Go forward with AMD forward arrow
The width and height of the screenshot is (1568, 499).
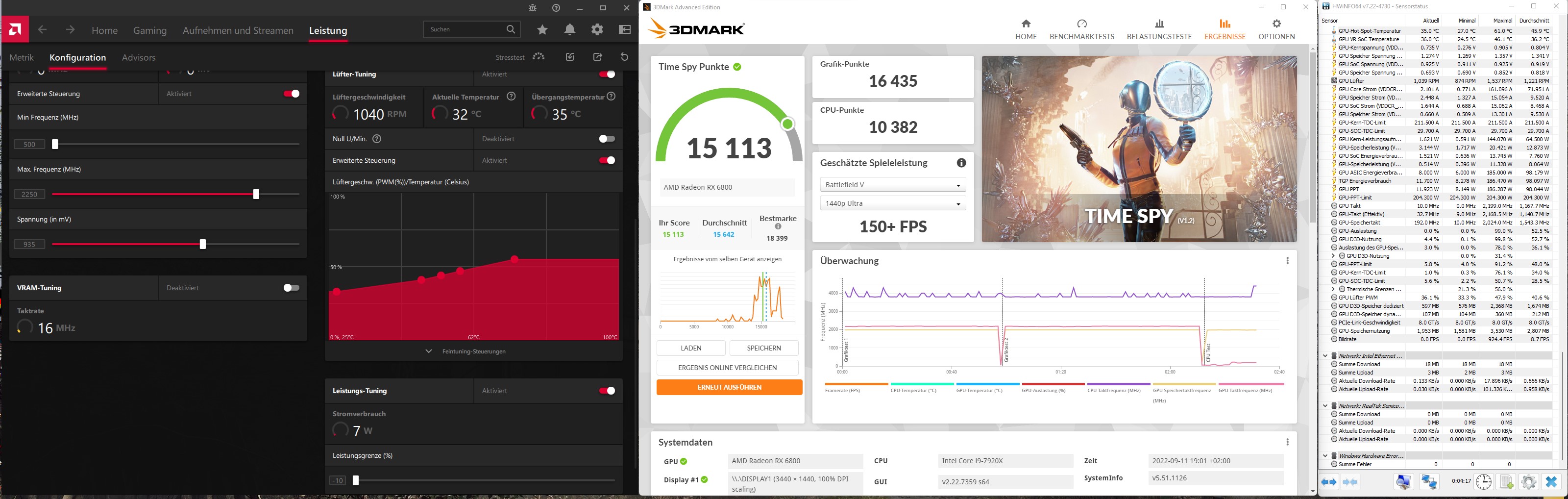pyautogui.click(x=71, y=30)
